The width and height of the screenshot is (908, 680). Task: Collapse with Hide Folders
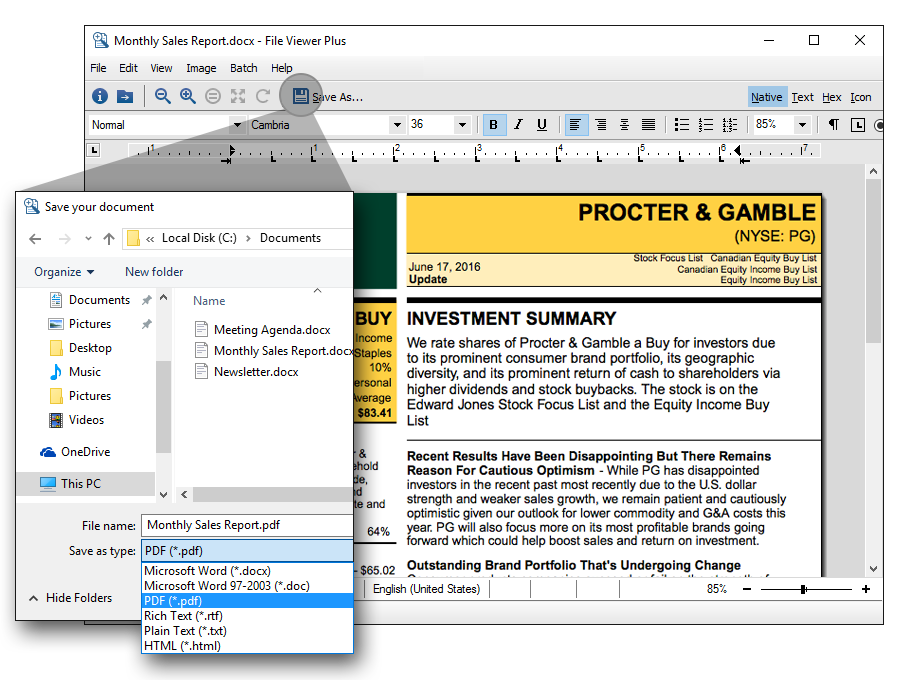pyautogui.click(x=71, y=598)
